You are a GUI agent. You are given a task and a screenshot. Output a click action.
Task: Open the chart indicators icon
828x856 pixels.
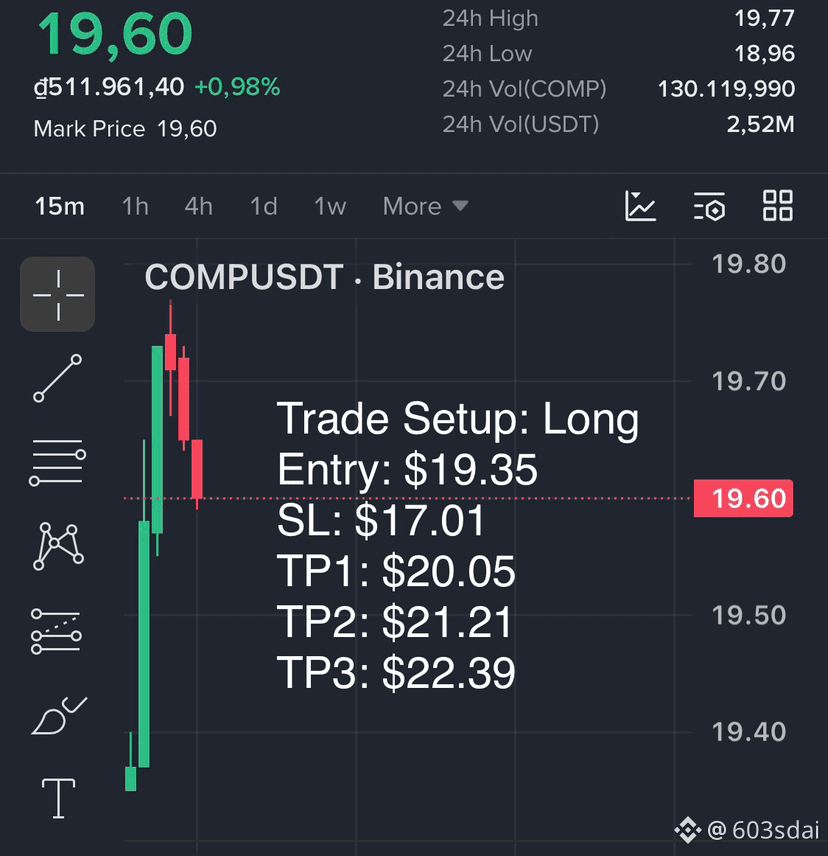(640, 206)
